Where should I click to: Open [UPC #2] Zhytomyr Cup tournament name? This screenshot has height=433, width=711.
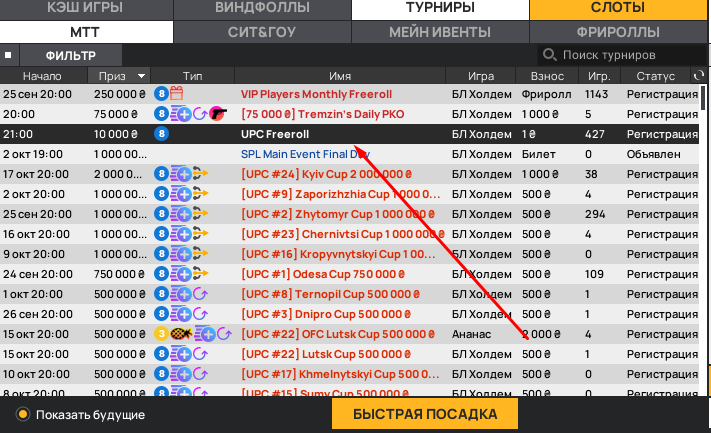[338, 214]
